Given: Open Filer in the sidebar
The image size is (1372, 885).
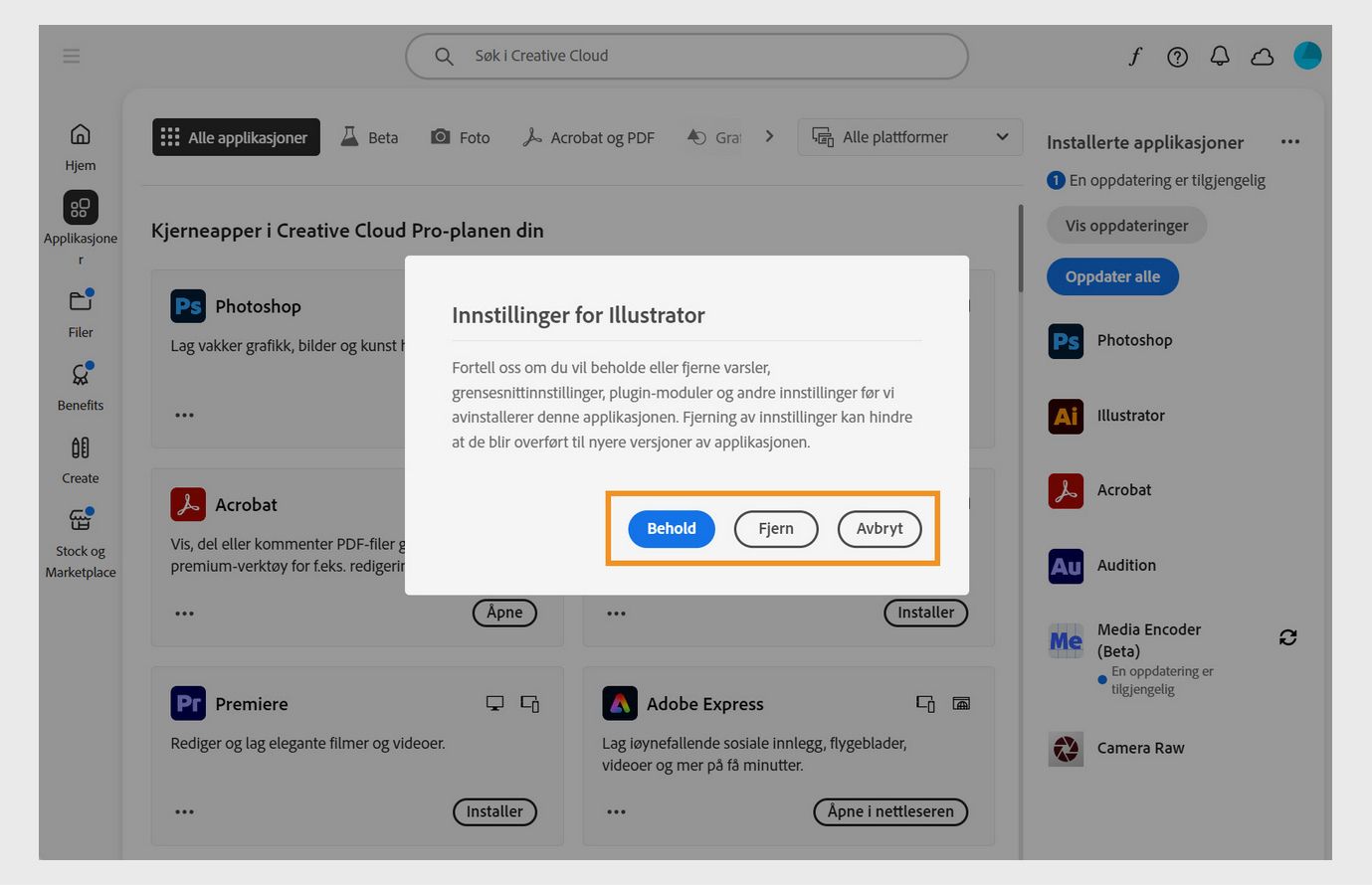Looking at the screenshot, I should pos(81,313).
